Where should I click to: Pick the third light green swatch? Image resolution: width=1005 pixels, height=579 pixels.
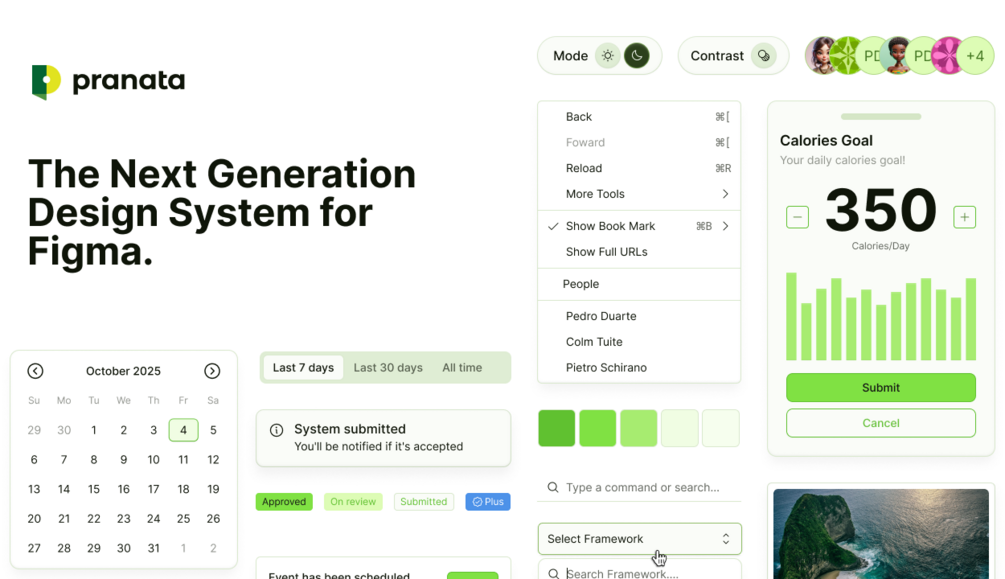[x=638, y=428]
